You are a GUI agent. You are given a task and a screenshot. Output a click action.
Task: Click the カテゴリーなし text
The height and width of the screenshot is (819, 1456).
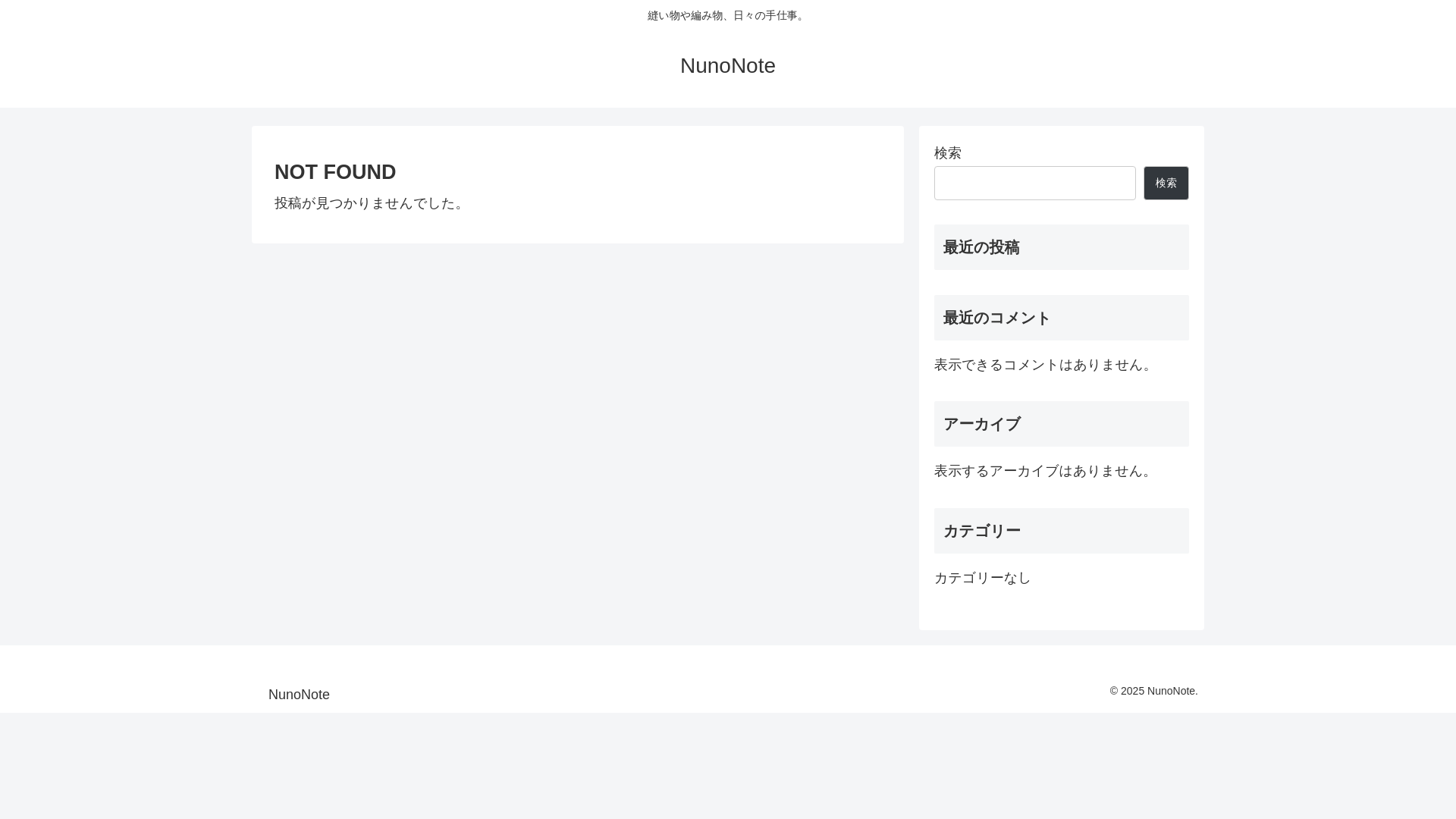[982, 578]
